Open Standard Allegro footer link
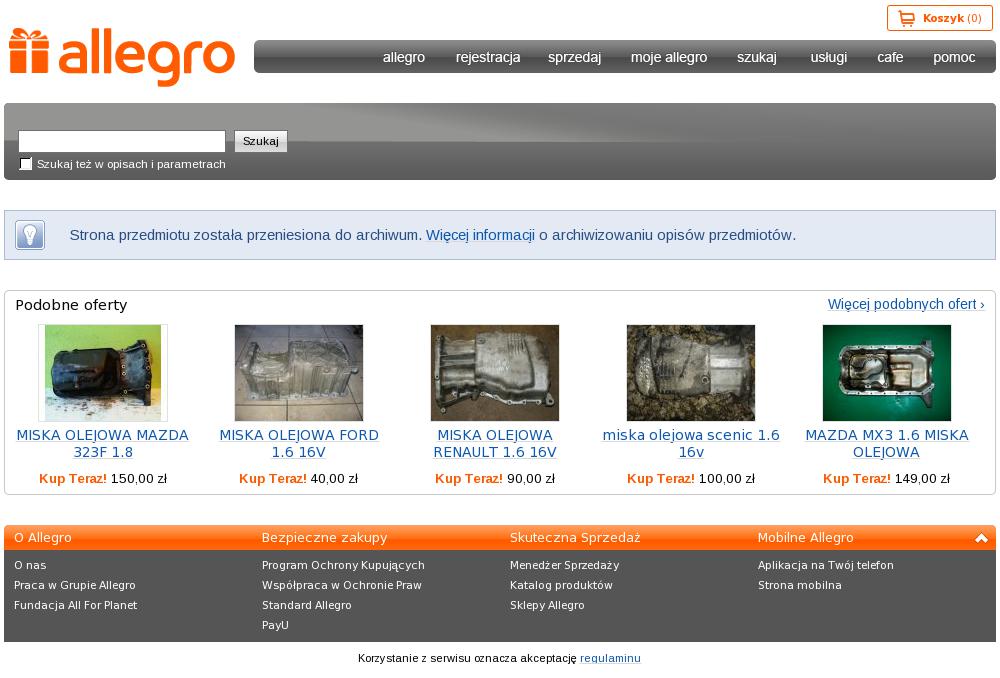 [306, 605]
